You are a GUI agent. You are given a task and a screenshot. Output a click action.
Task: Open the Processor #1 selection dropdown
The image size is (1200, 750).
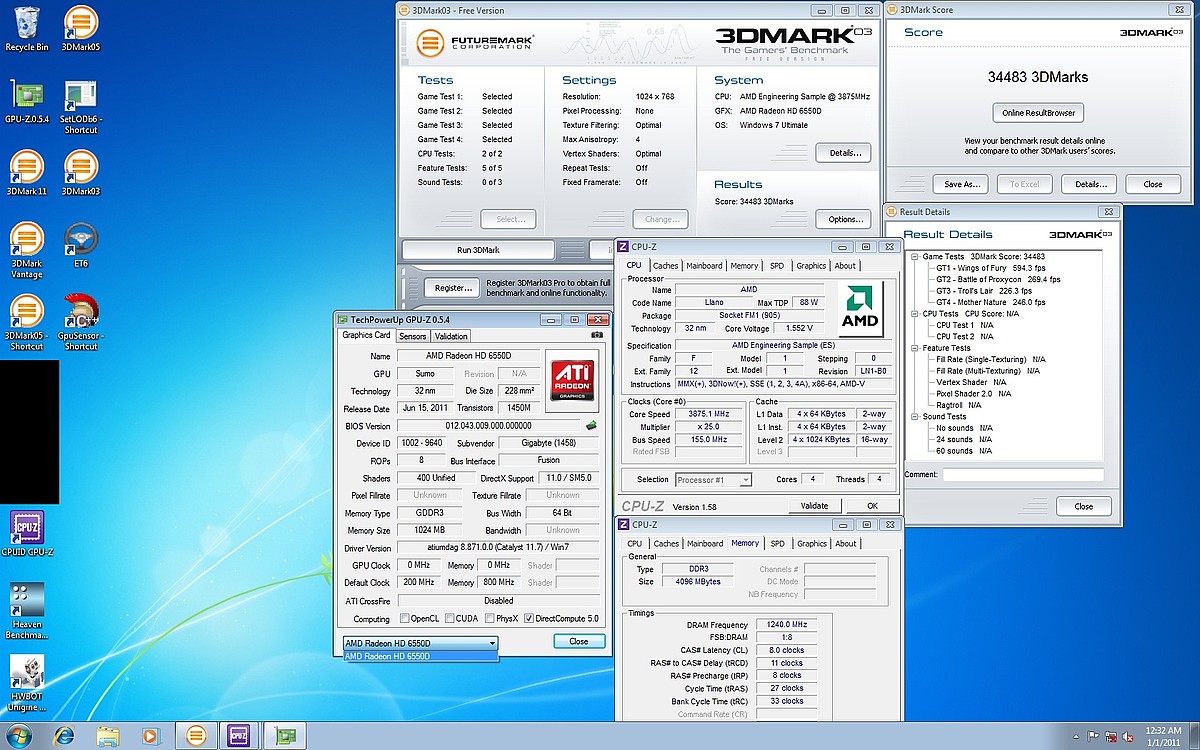pos(713,480)
